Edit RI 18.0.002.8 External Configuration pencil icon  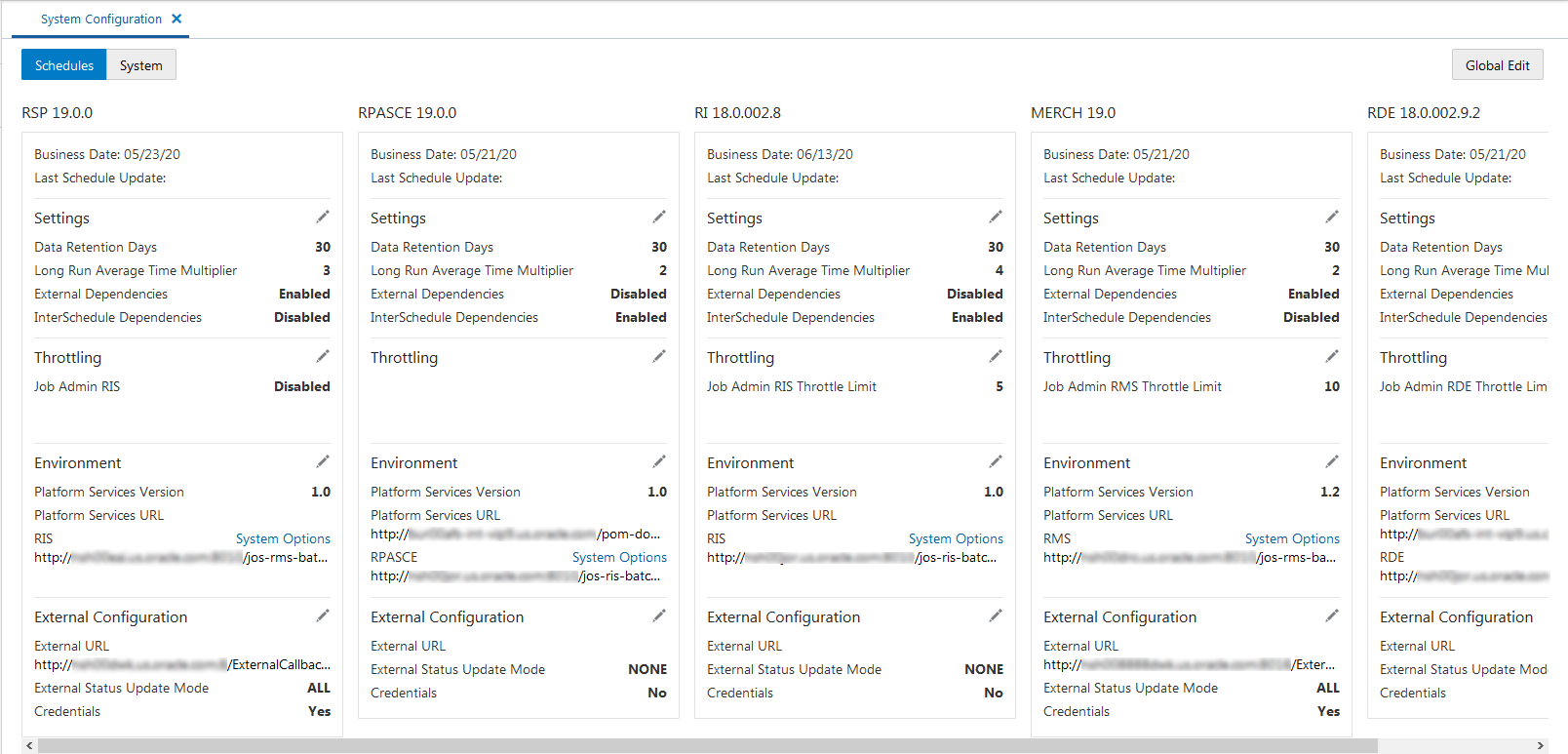996,615
